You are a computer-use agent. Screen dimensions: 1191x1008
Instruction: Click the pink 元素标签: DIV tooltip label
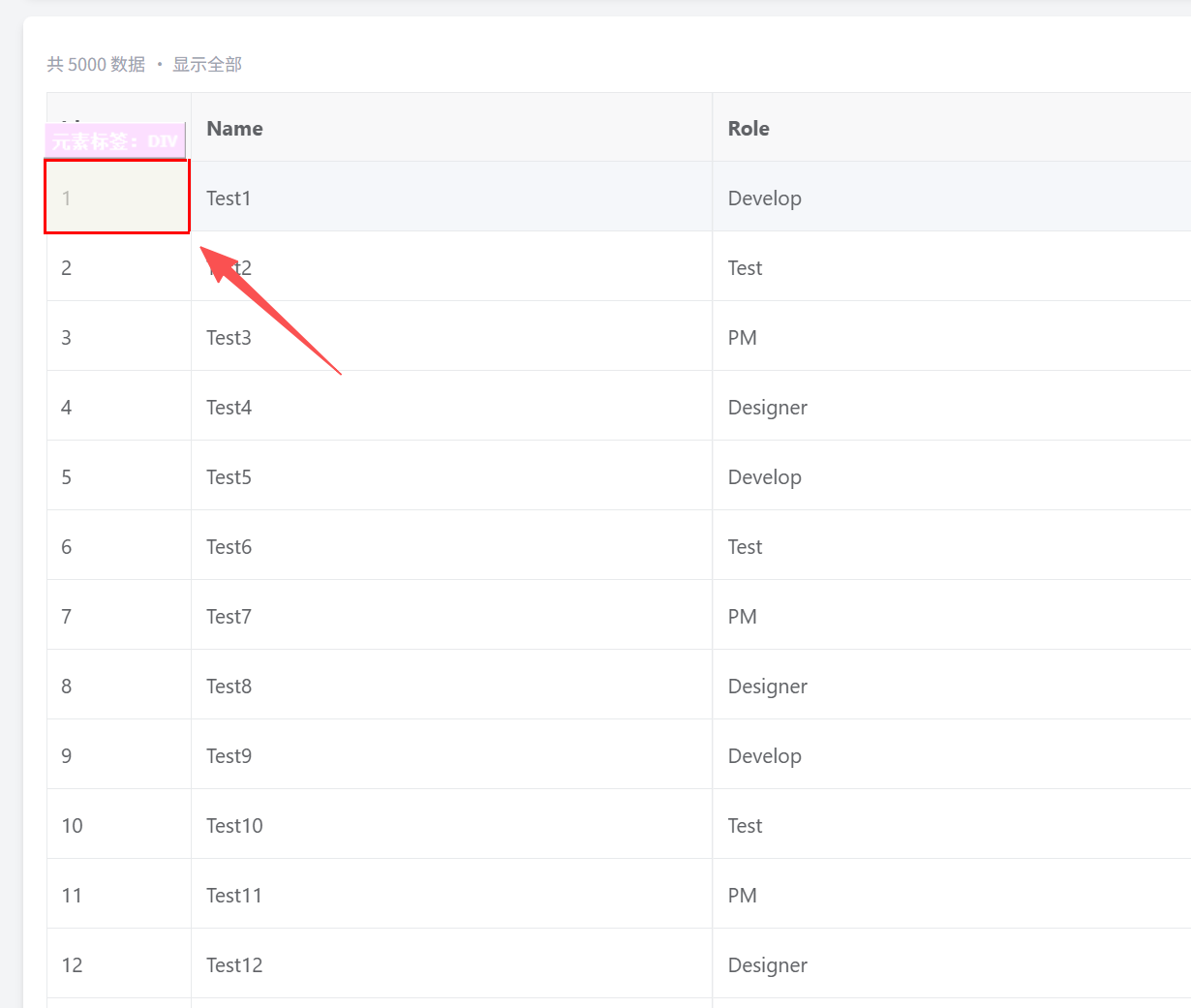(115, 141)
